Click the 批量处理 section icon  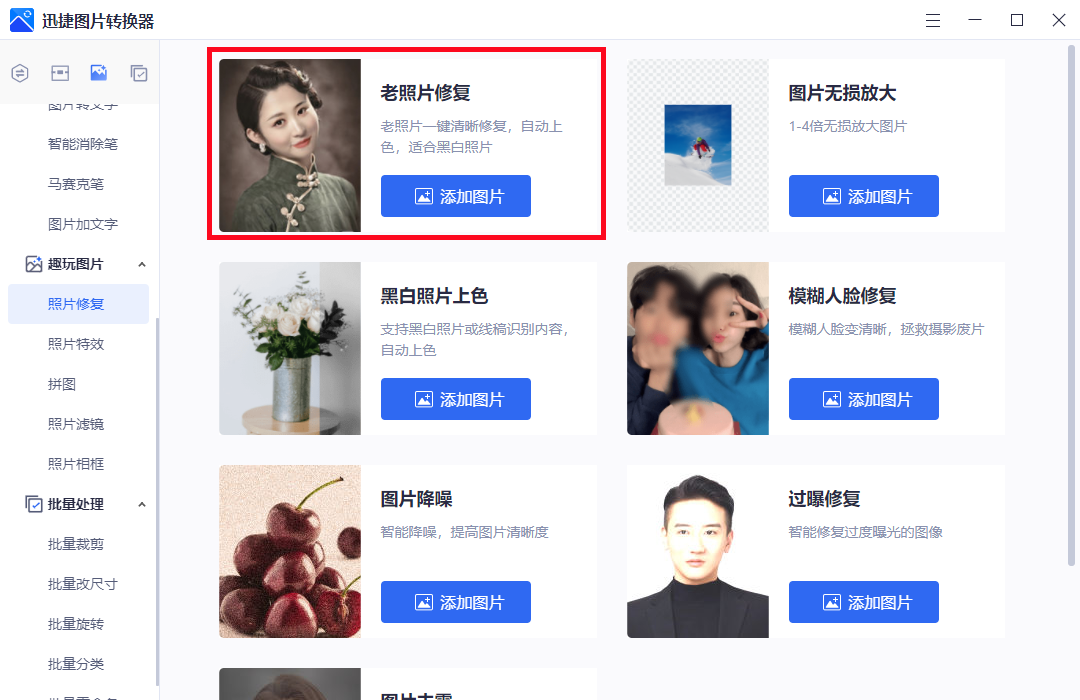(x=34, y=504)
